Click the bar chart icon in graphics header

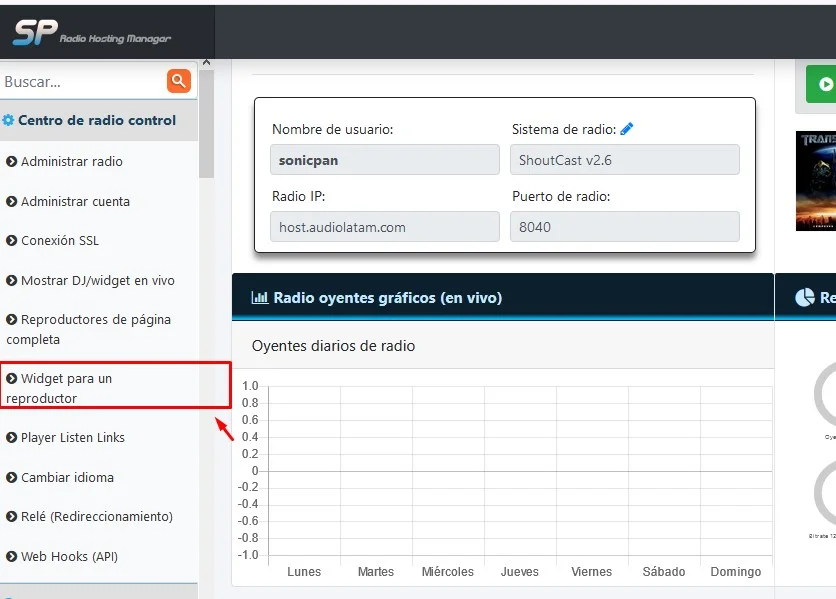[x=260, y=298]
